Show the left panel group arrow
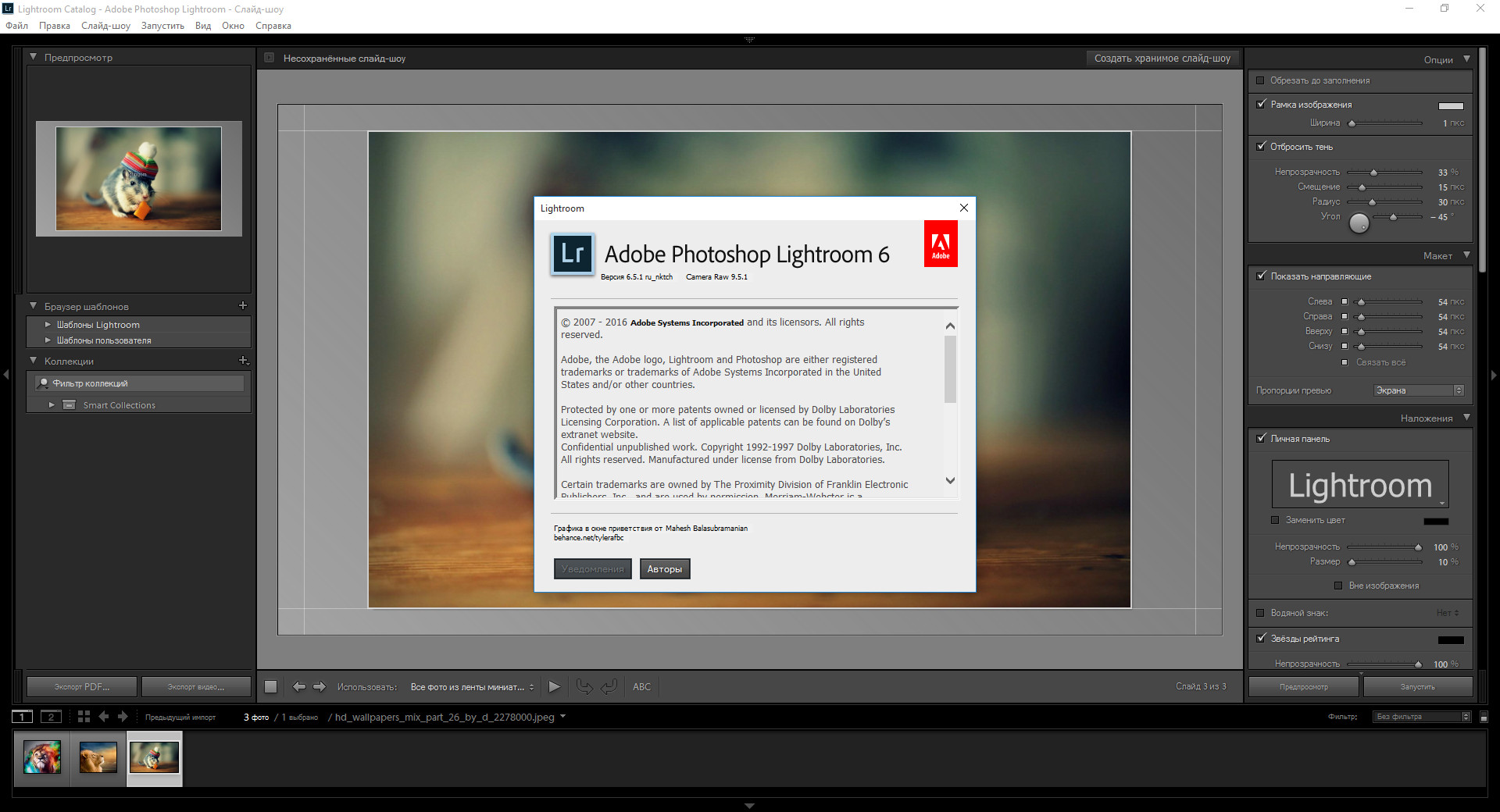The width and height of the screenshot is (1500, 812). (x=6, y=376)
